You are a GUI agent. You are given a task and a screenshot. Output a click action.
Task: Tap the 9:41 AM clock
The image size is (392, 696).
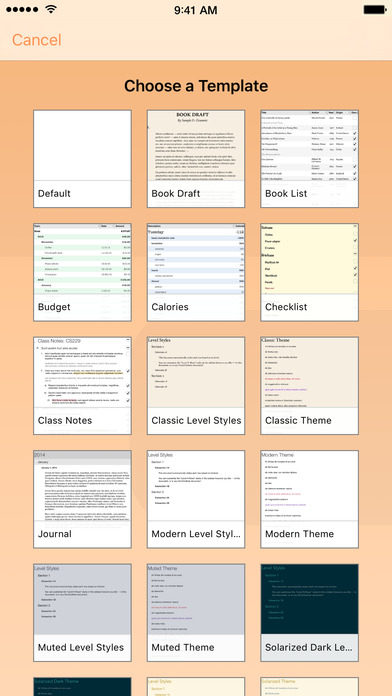click(x=196, y=10)
